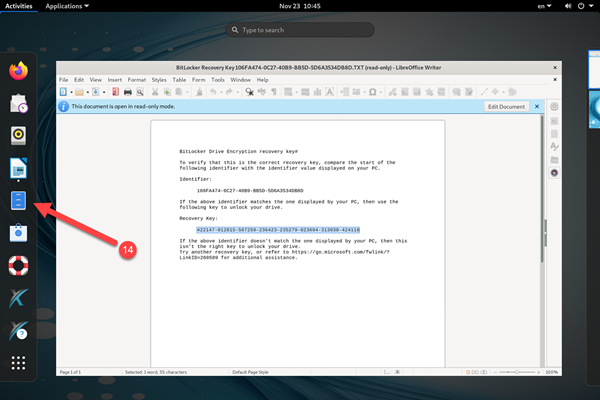The height and width of the screenshot is (400, 600).
Task: Open the View menu
Action: (96, 80)
